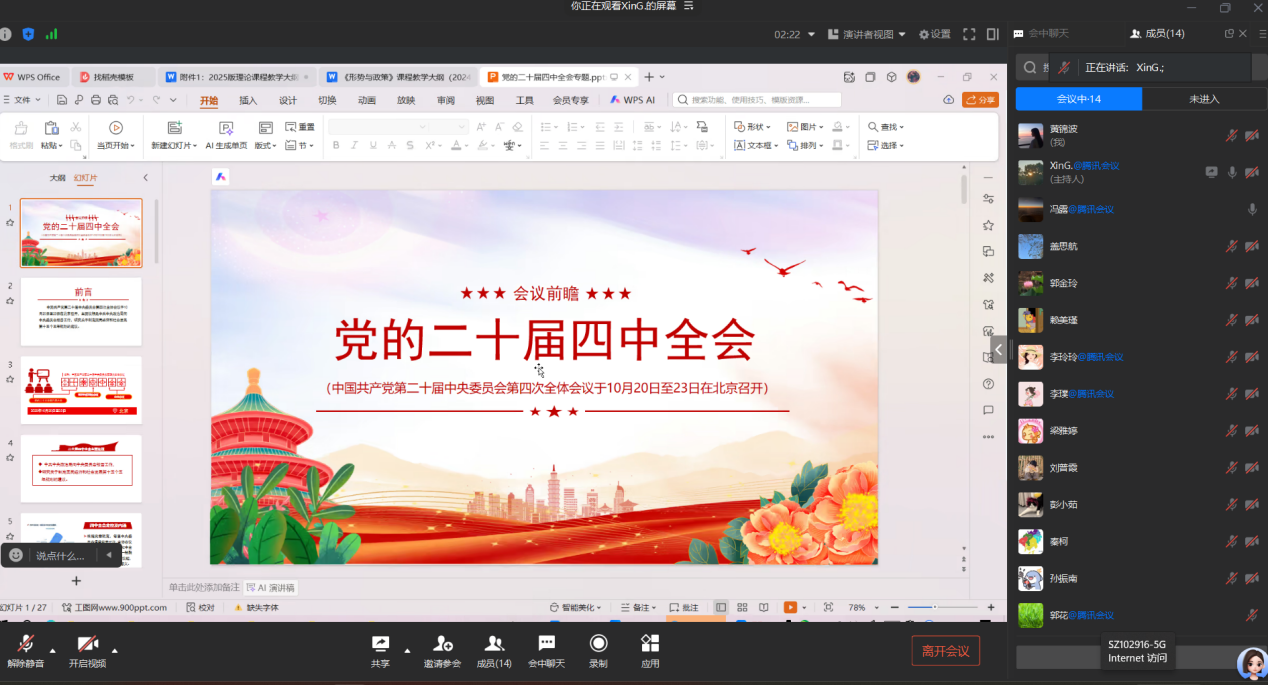Turn on camera with 开启视频
This screenshot has height=685, width=1268.
click(87, 651)
